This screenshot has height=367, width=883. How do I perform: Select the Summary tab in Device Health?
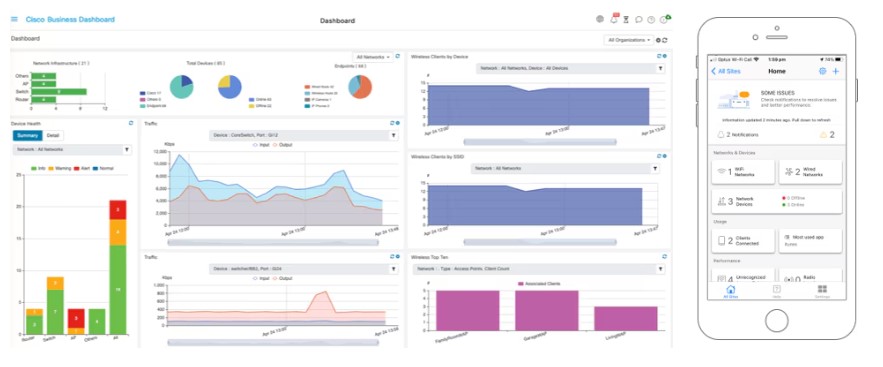point(28,136)
